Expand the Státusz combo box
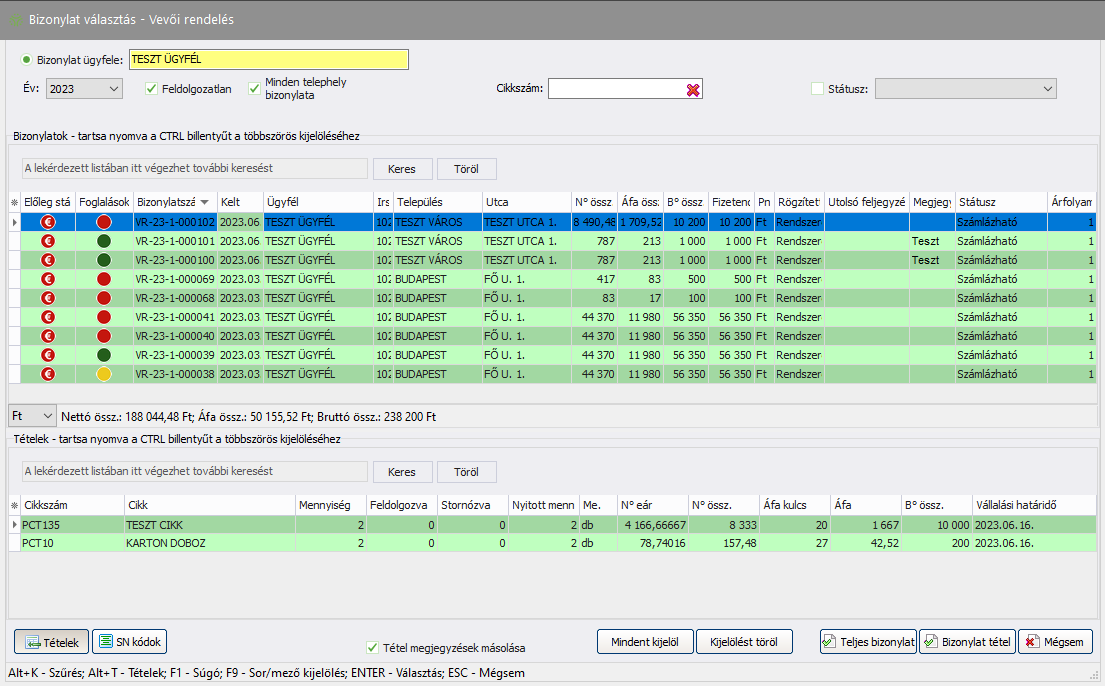 click(1047, 89)
